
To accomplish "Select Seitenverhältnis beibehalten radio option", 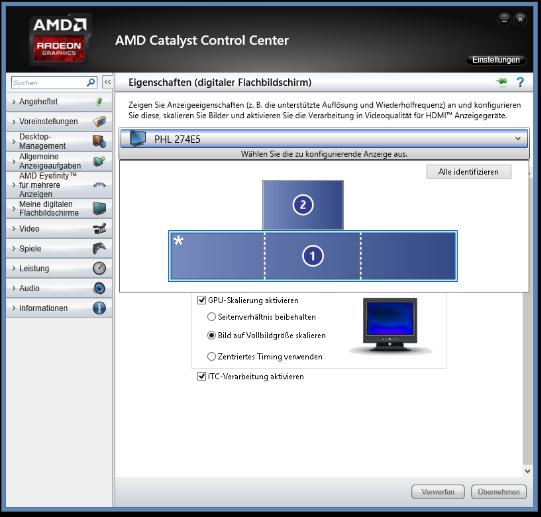I will point(211,317).
